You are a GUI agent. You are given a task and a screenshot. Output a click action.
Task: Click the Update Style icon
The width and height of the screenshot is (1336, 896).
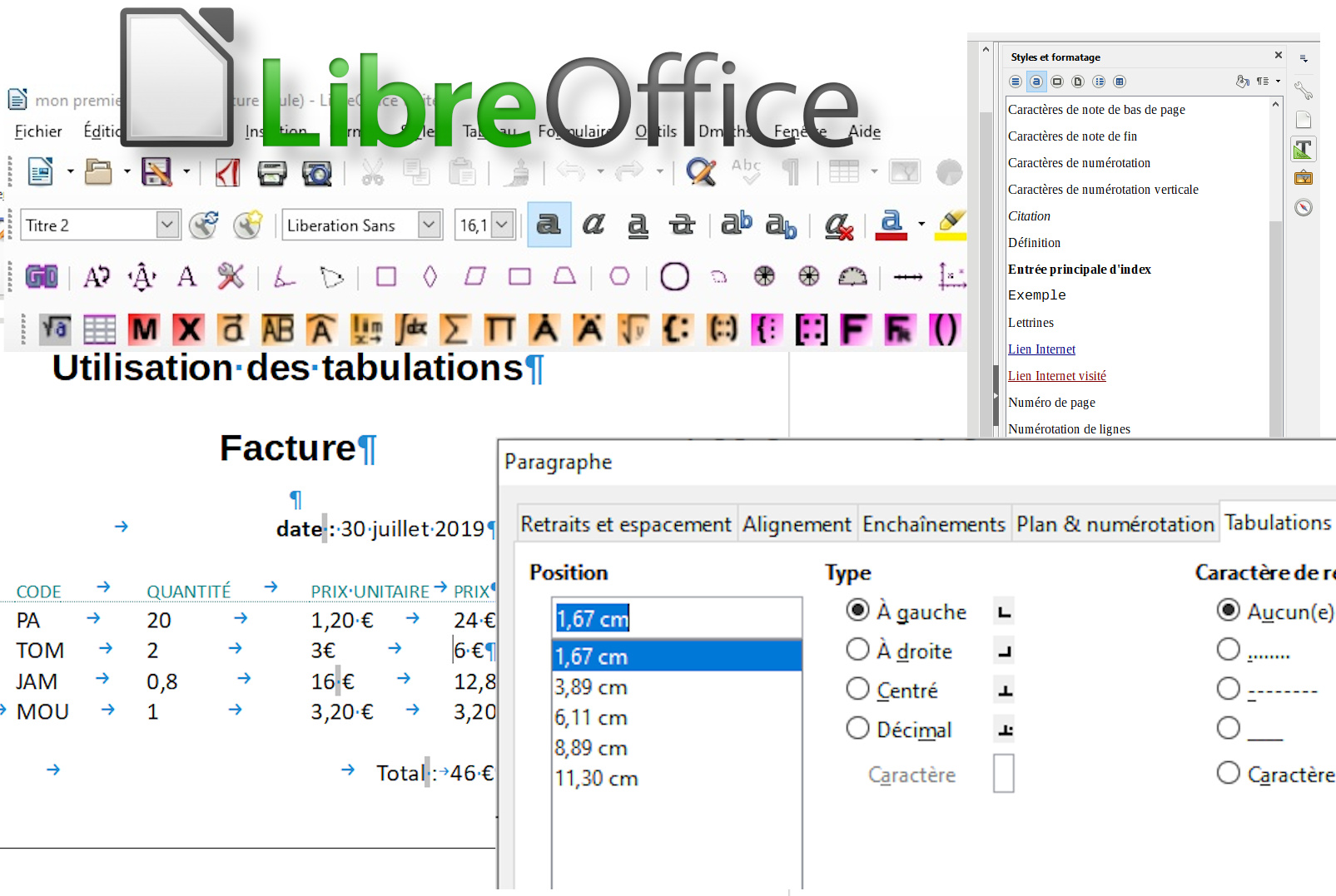[x=203, y=225]
